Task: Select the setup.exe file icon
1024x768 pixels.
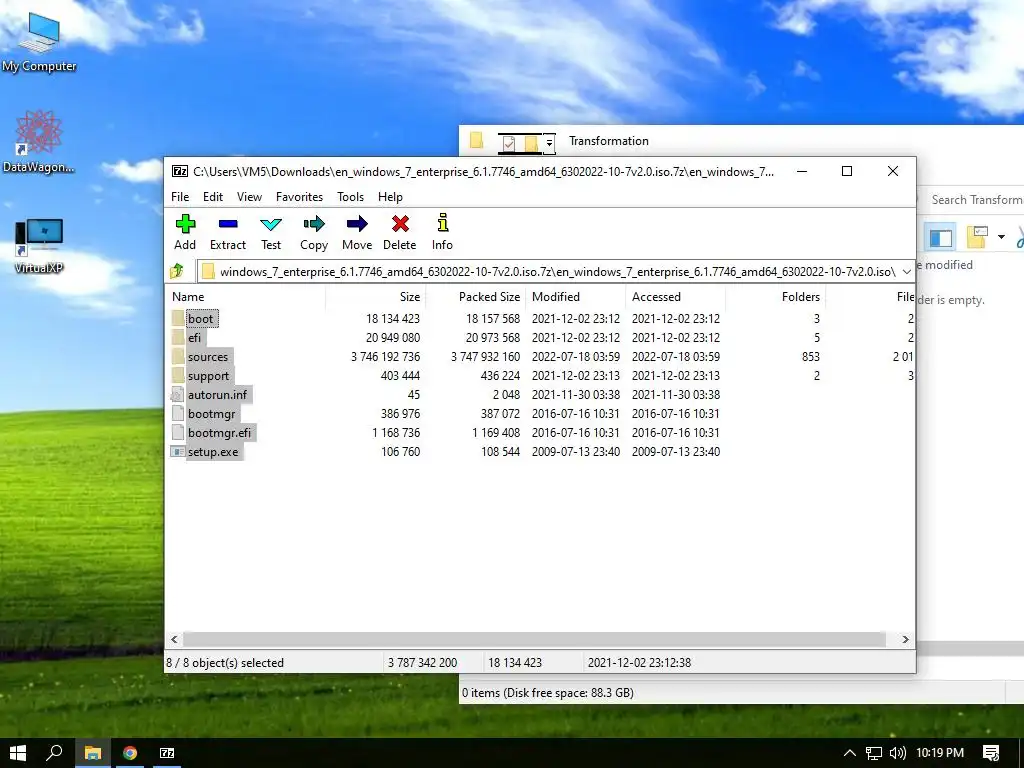Action: [x=177, y=452]
